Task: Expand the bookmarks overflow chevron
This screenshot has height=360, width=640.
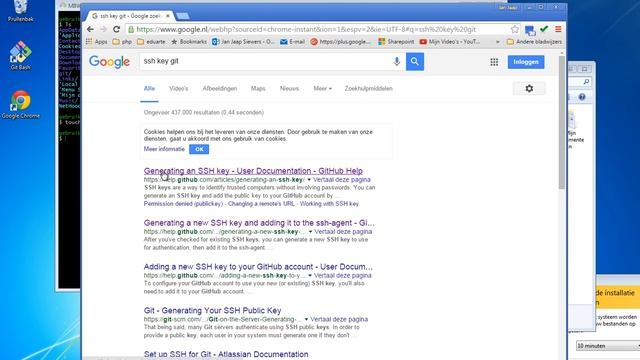Action: point(497,42)
